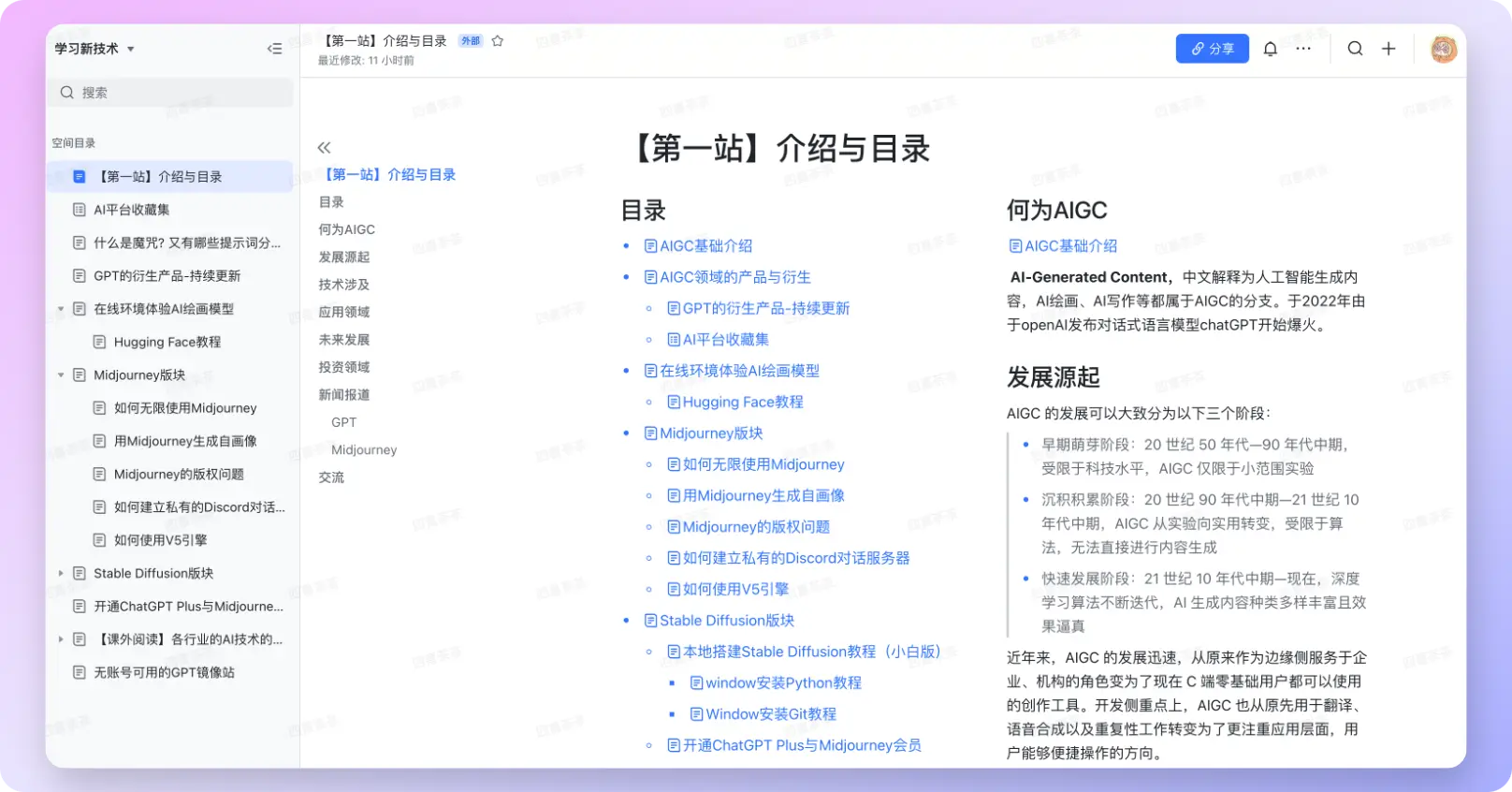Open the user profile avatar
This screenshot has height=792, width=1512.
coord(1443,49)
